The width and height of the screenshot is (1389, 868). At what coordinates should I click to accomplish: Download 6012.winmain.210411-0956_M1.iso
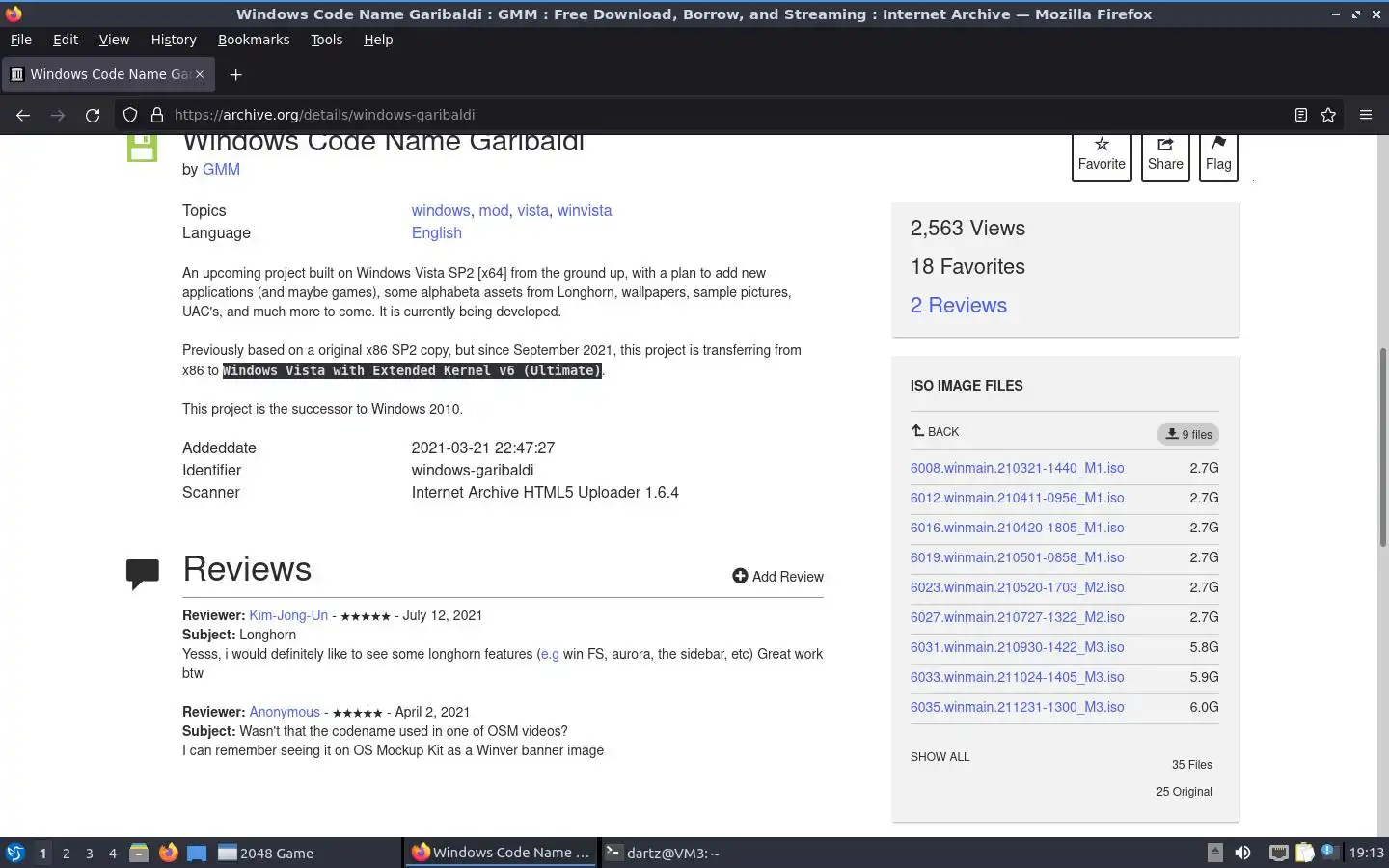click(x=1017, y=498)
